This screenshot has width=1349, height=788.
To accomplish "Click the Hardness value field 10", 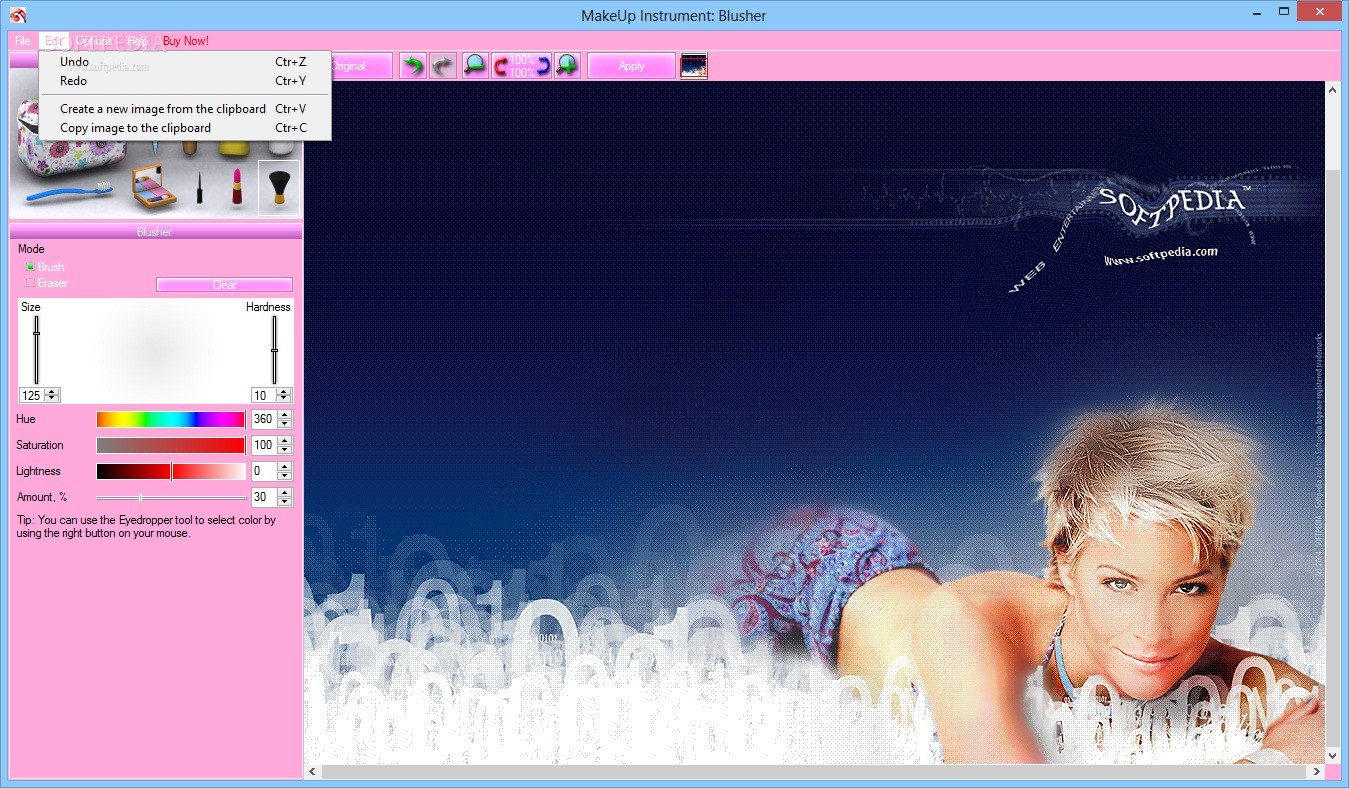I will point(265,395).
